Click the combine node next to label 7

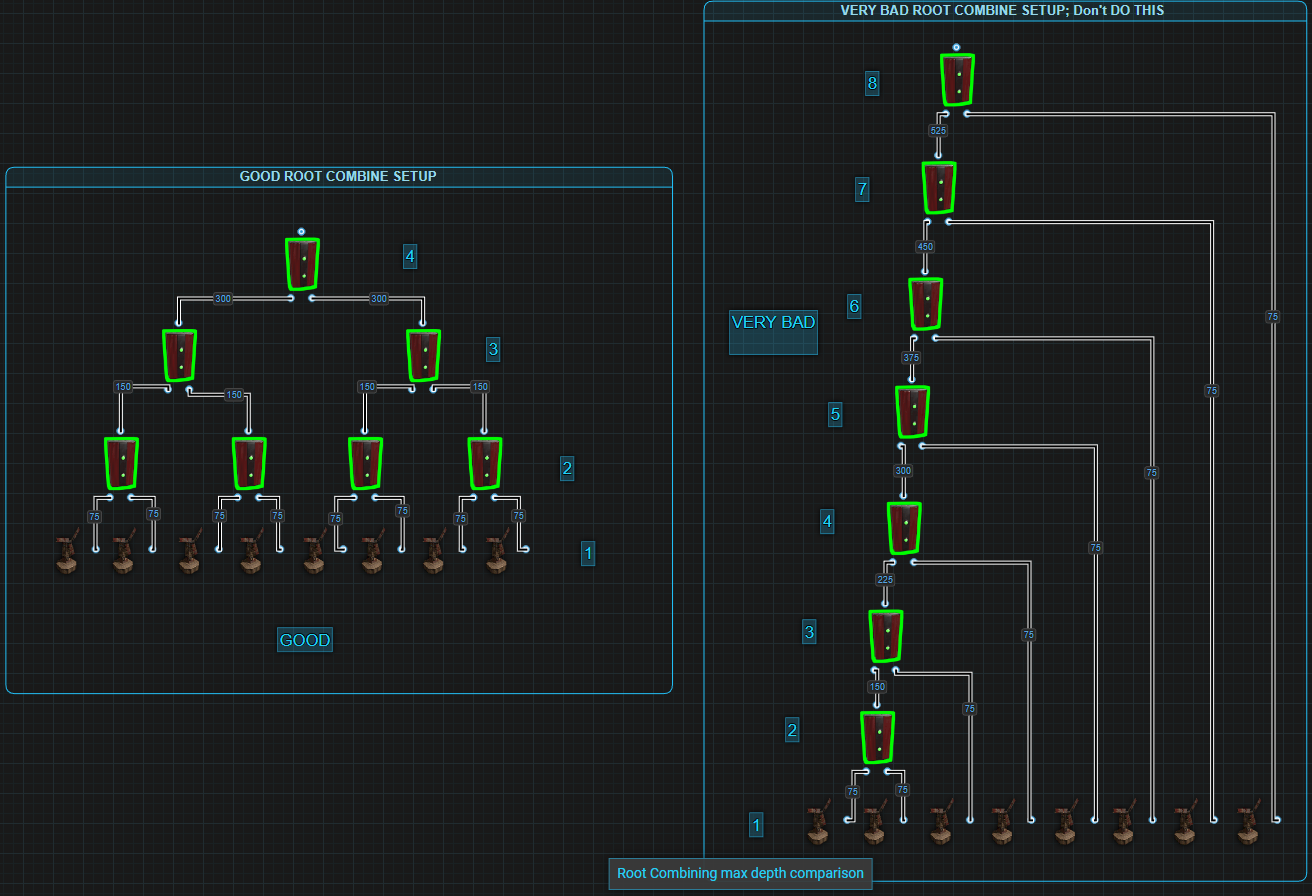pos(939,187)
